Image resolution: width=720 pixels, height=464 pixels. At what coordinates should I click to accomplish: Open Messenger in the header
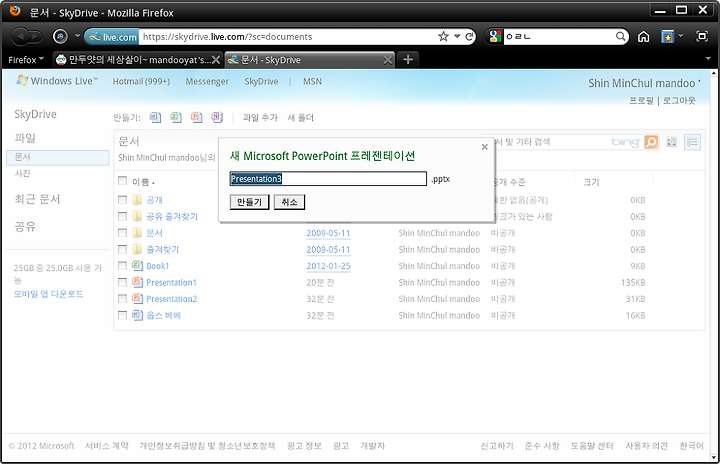click(x=207, y=81)
